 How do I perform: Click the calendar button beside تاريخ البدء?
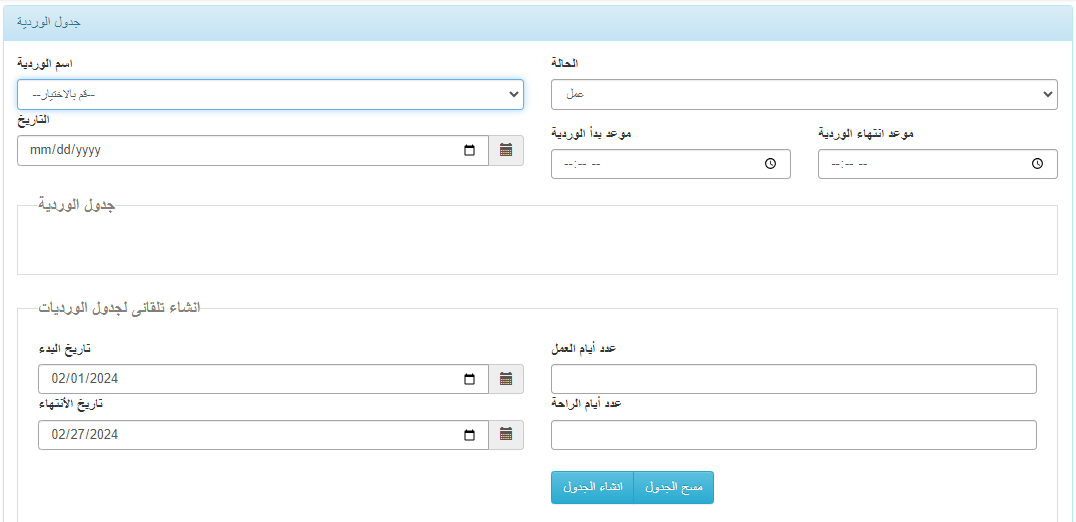[506, 379]
